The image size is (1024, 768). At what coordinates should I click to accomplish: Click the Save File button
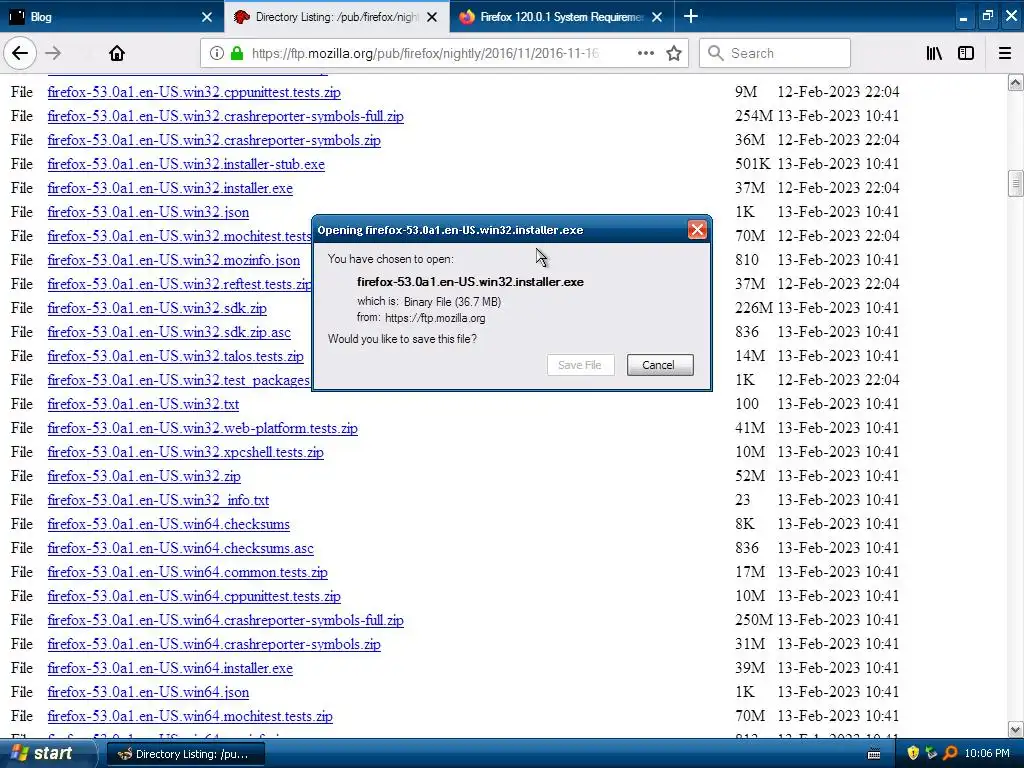580,365
